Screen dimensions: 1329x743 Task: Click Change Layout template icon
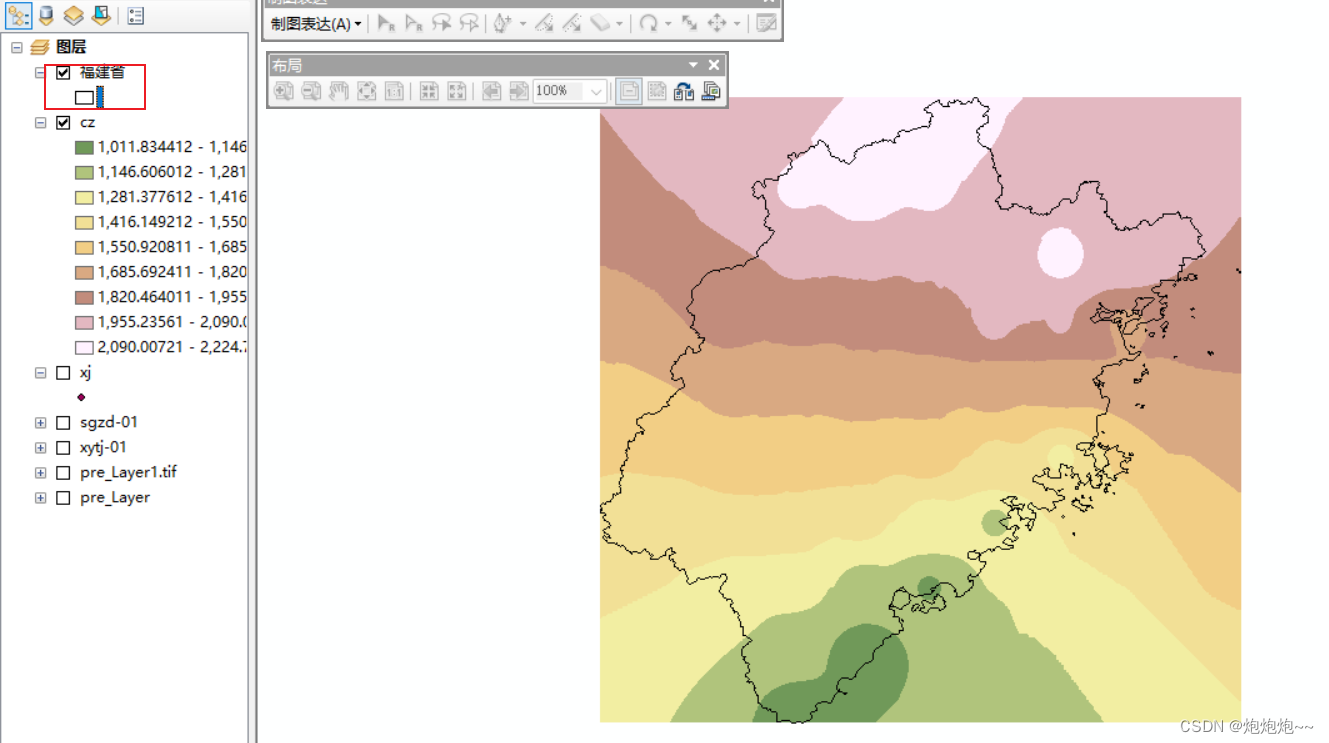coord(684,91)
